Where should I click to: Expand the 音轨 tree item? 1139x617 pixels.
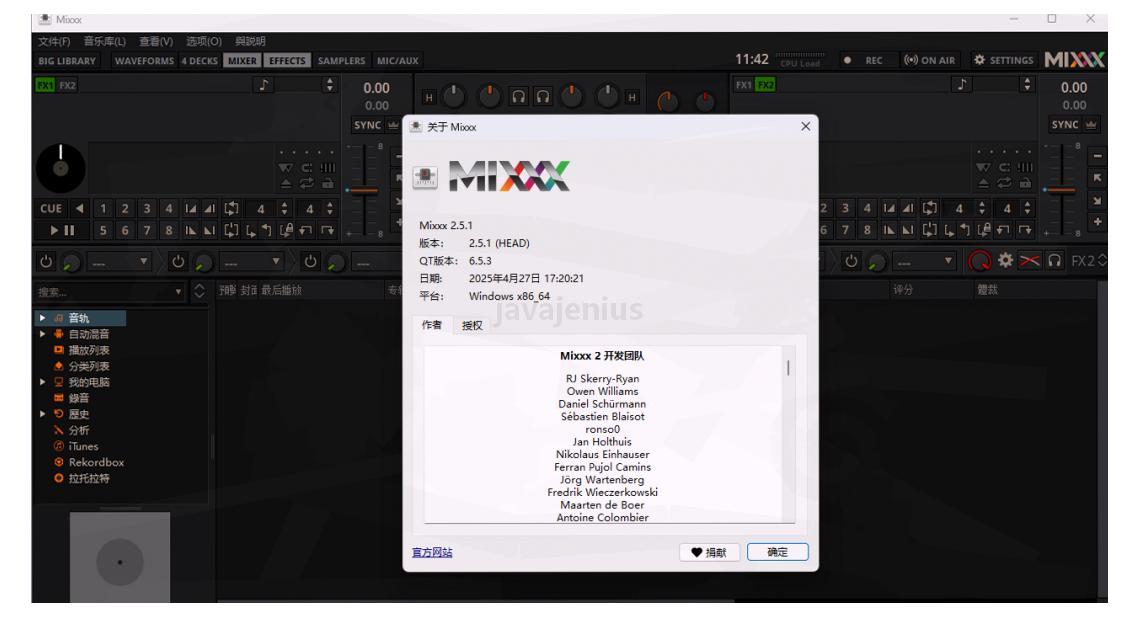click(42, 318)
